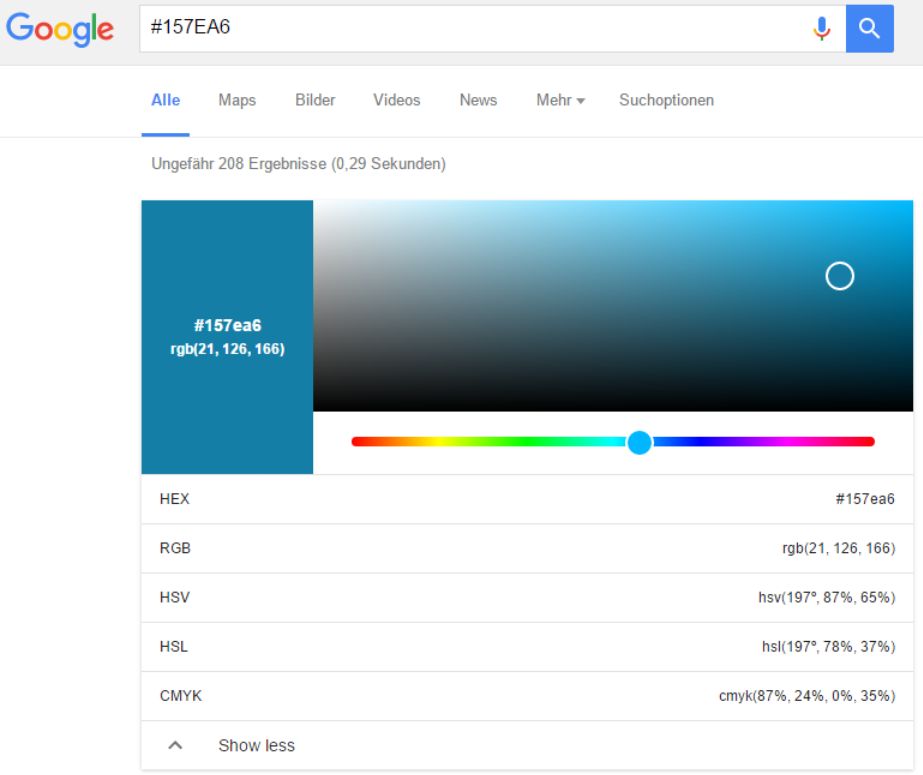The width and height of the screenshot is (923, 775).
Task: Open the Videos tab
Action: 397,100
